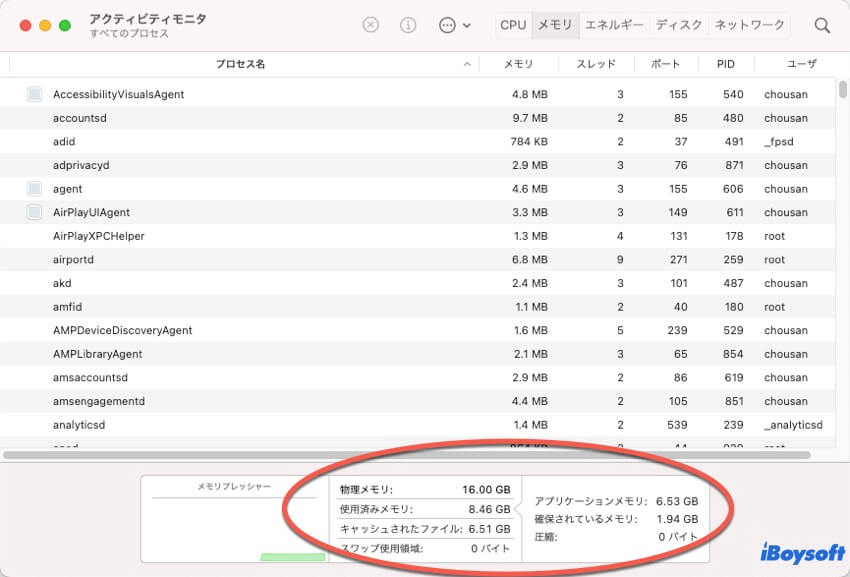Expand the chevron beside the ellipsis button
850x577 pixels.
click(x=467, y=25)
